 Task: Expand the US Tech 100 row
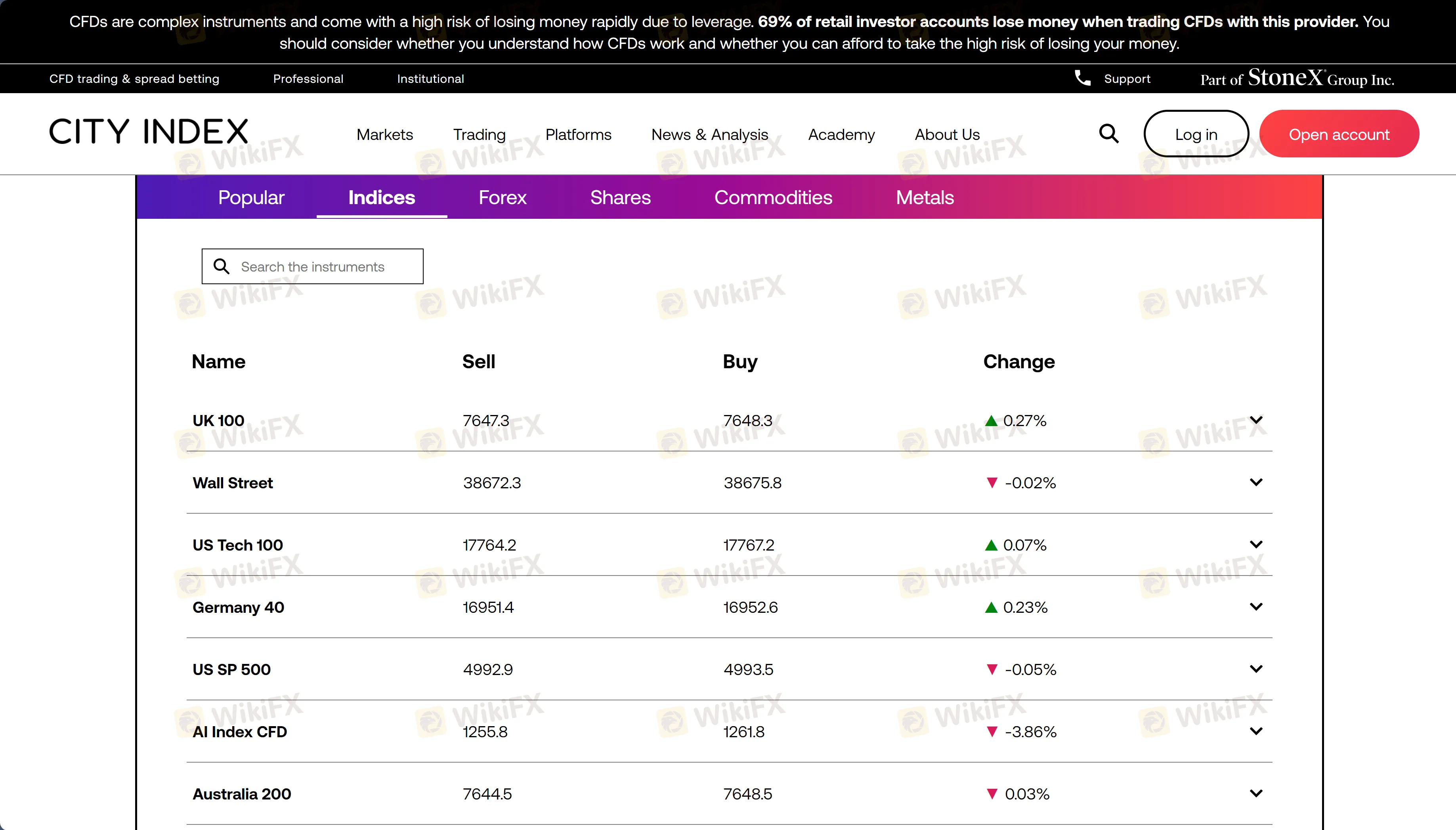1256,544
